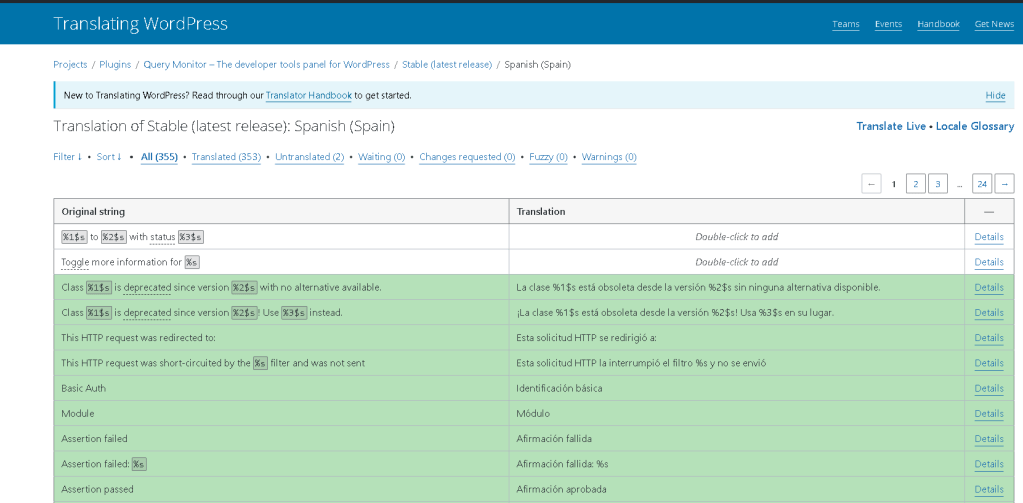Viewport: 1023px width, 503px height.
Task: Go to previous page arrow in pagination
Action: (871, 184)
